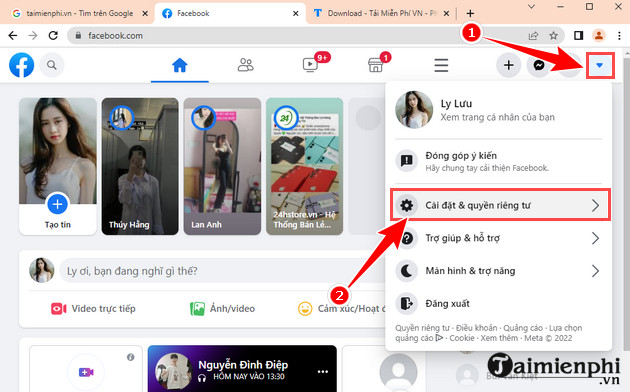Open a new browser tab
This screenshot has height=392, width=630.
pos(470,13)
